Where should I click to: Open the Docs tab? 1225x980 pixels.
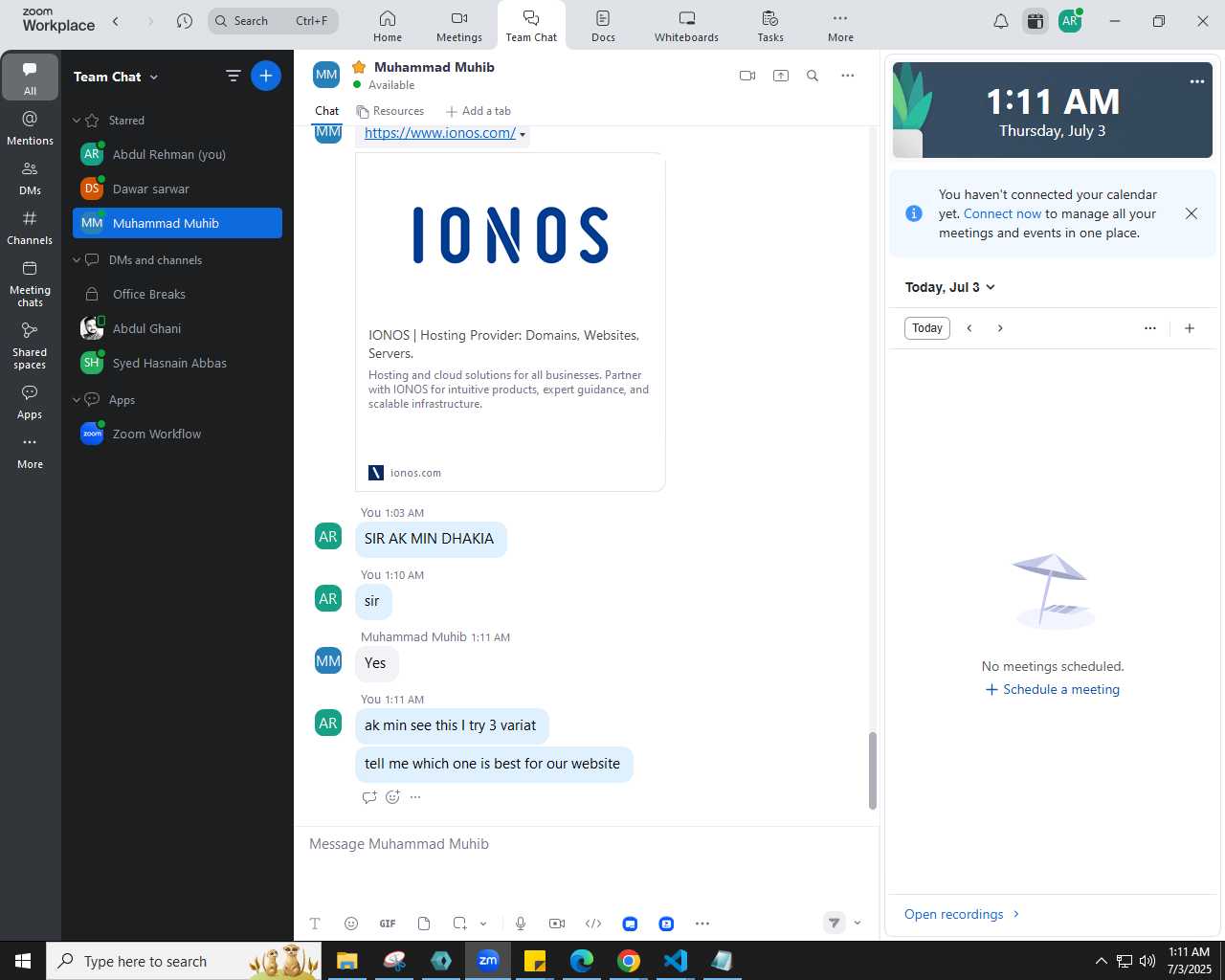click(x=603, y=26)
